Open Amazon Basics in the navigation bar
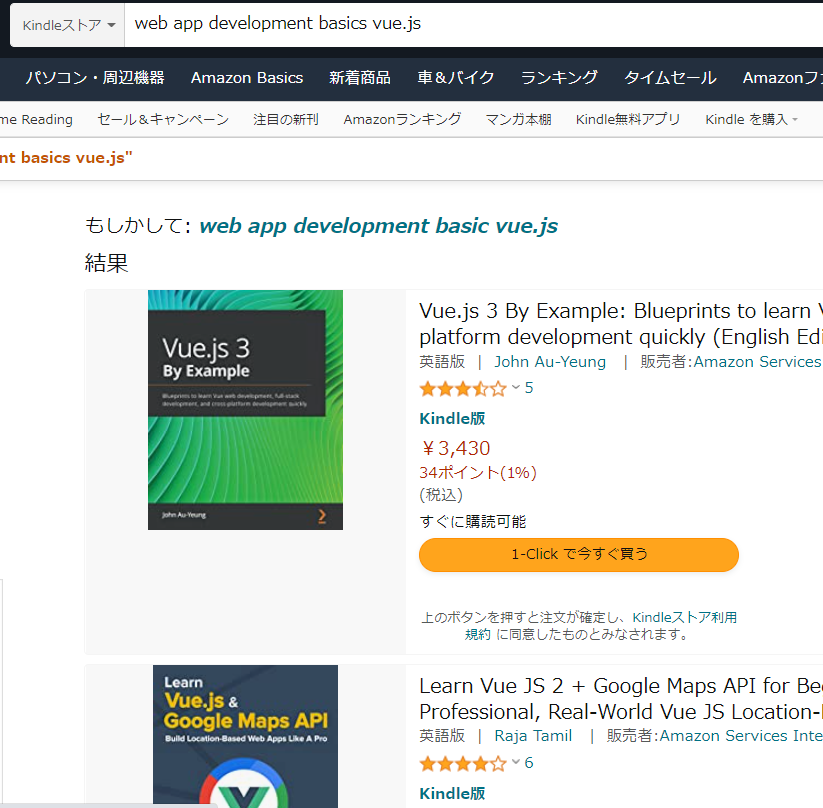 (247, 78)
